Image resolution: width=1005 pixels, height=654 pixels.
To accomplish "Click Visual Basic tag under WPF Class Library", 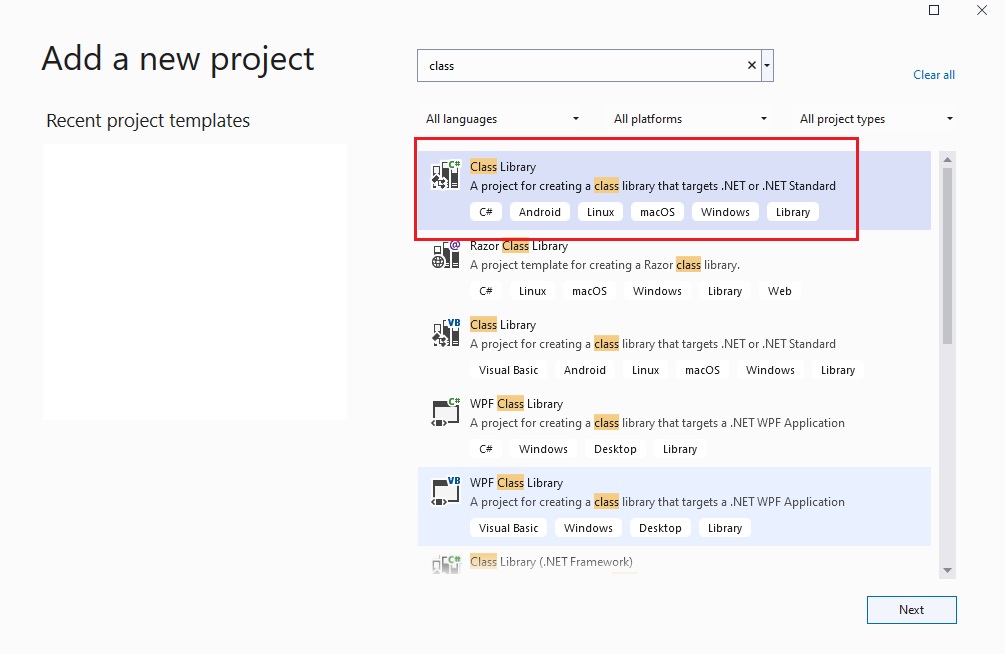I will coord(508,528).
